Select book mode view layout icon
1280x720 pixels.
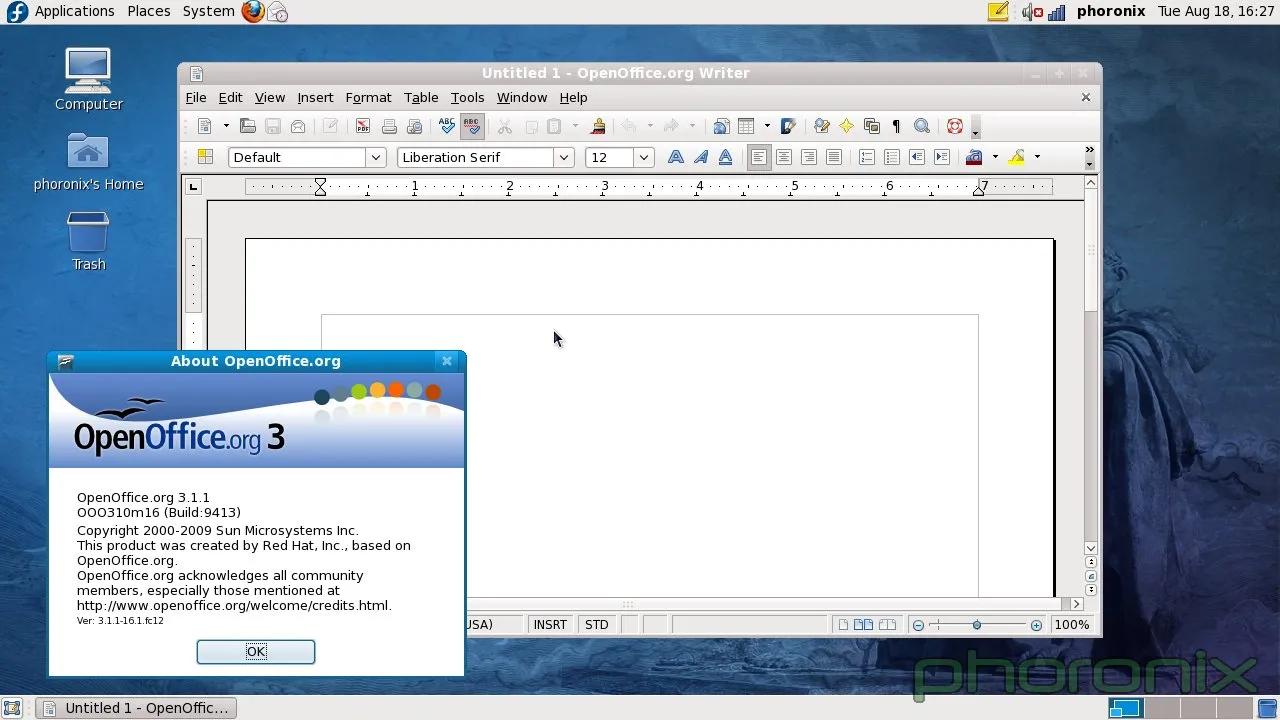point(888,625)
